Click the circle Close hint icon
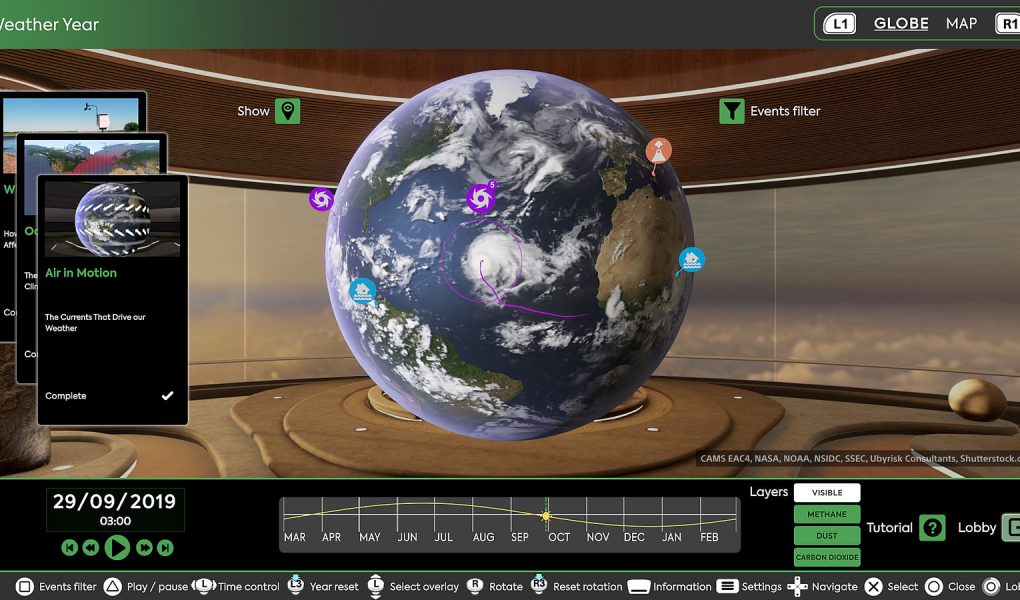The width and height of the screenshot is (1020, 600). tap(933, 586)
